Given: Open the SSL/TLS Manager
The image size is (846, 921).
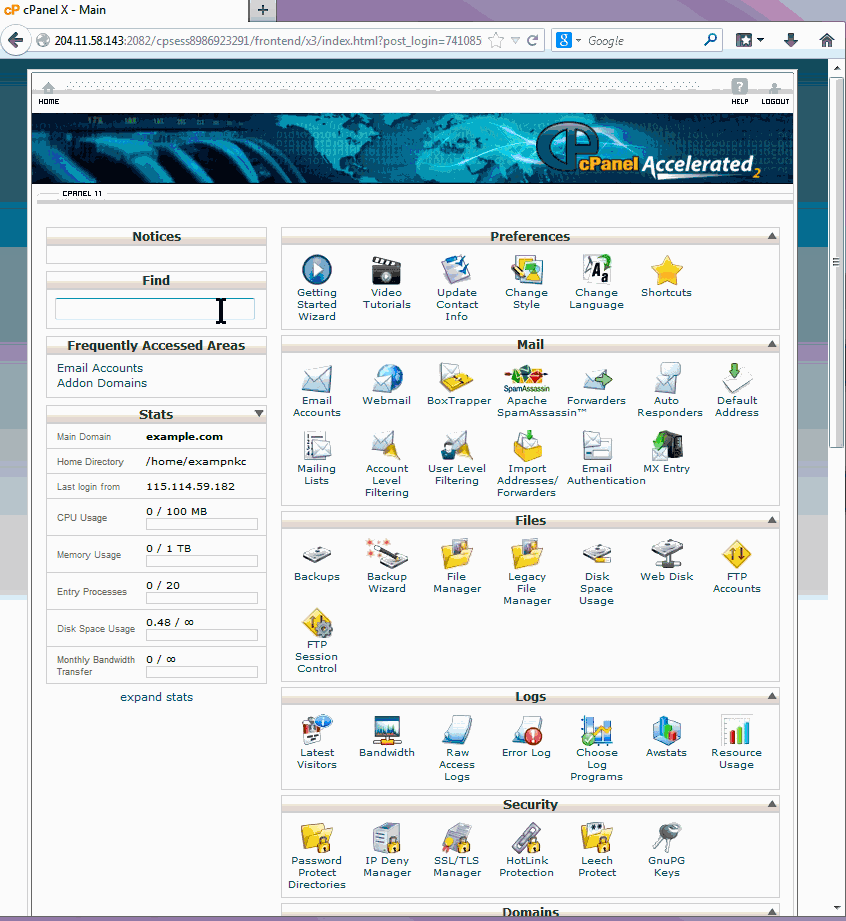Looking at the screenshot, I should (x=456, y=839).
